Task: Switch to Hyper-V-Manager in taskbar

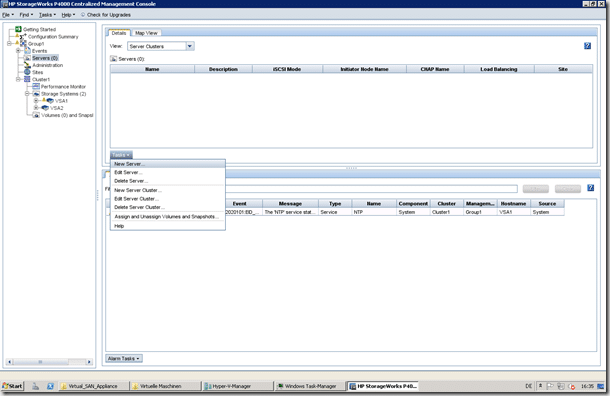Action: (237, 386)
